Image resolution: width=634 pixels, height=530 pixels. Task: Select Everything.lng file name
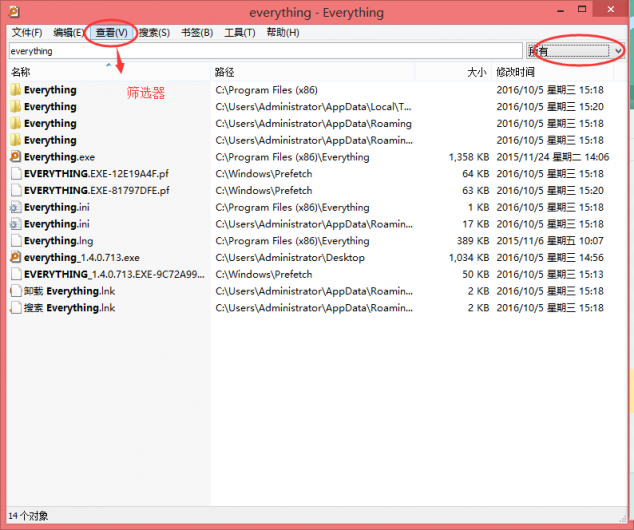tap(59, 241)
